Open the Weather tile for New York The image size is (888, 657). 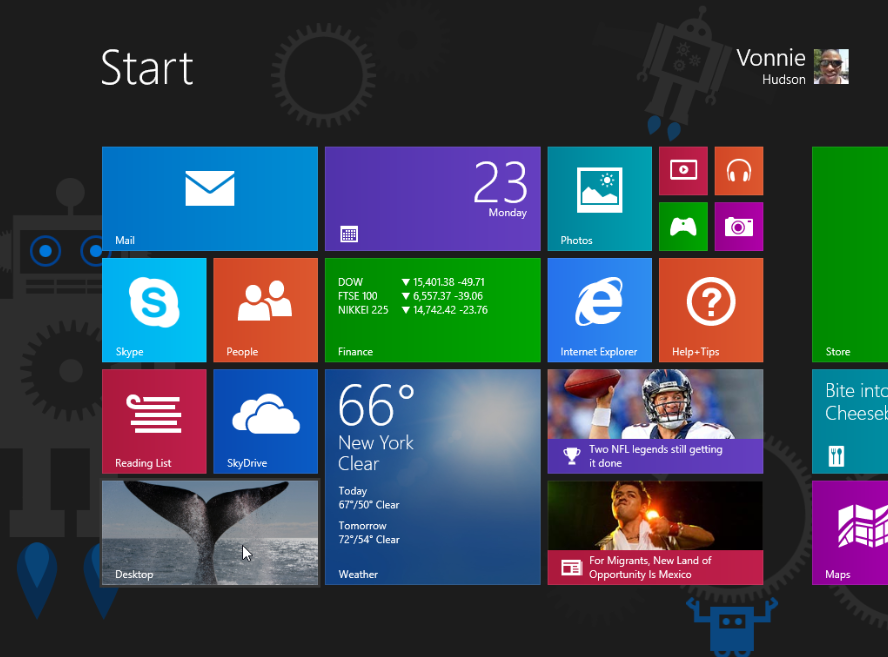(x=433, y=477)
